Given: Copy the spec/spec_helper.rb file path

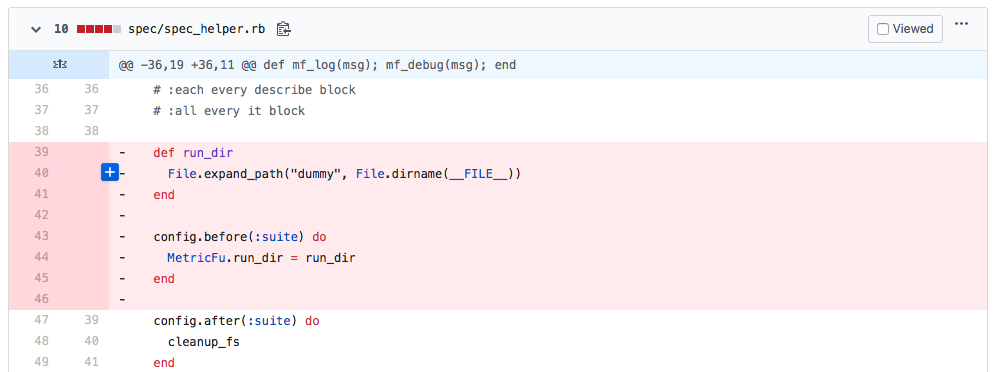Looking at the screenshot, I should (x=284, y=29).
